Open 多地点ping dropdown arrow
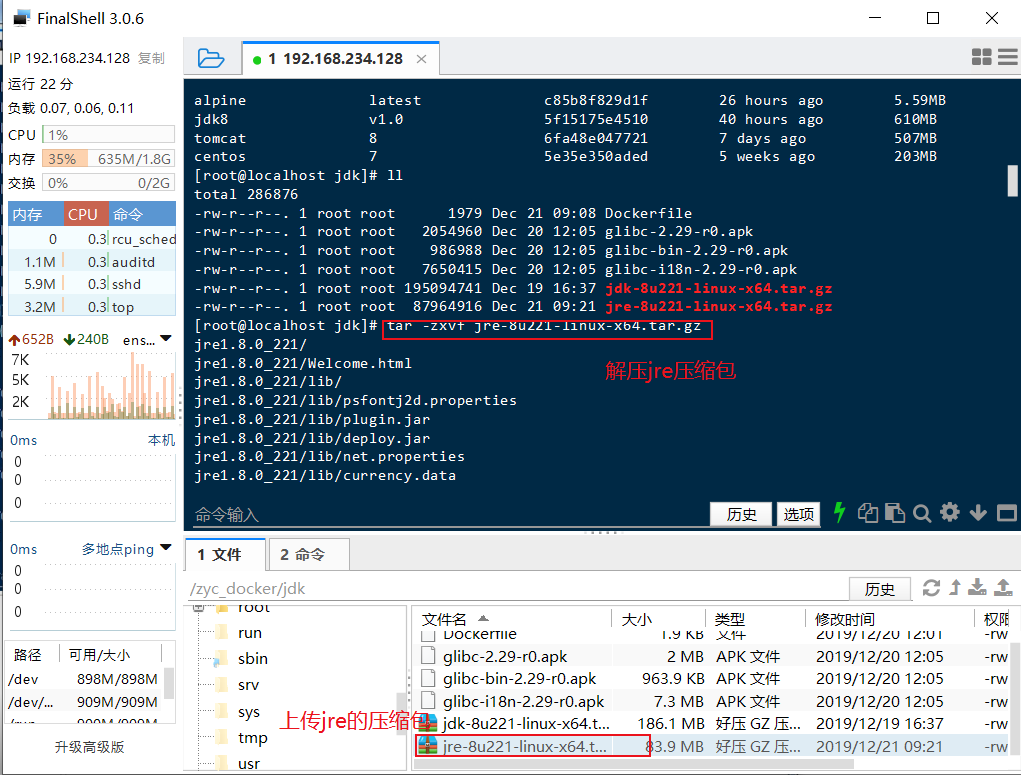 (166, 548)
